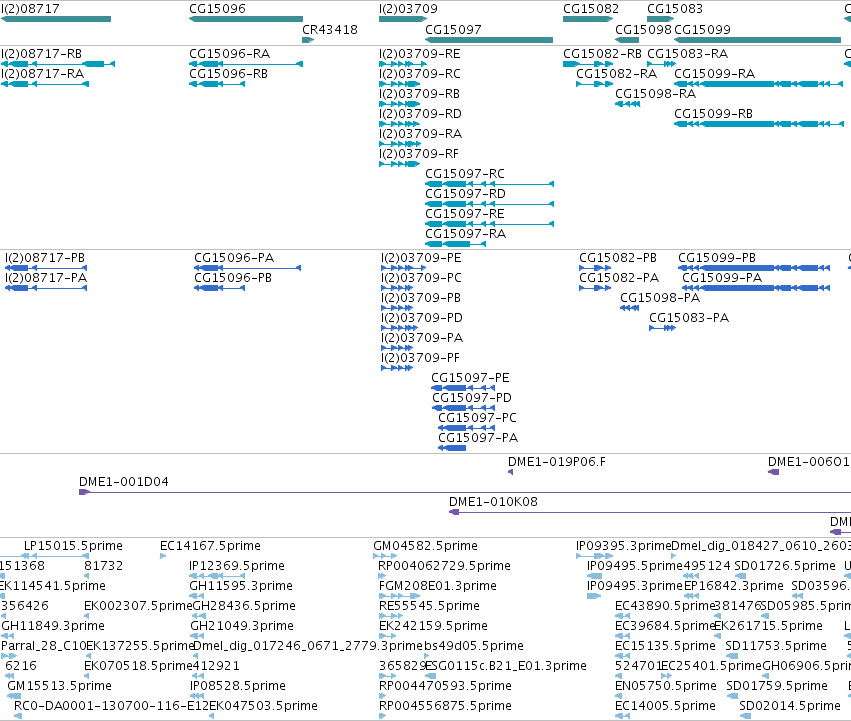Select transcript l(2)08717-RB
Screen dimensions: 851x721
point(58,64)
